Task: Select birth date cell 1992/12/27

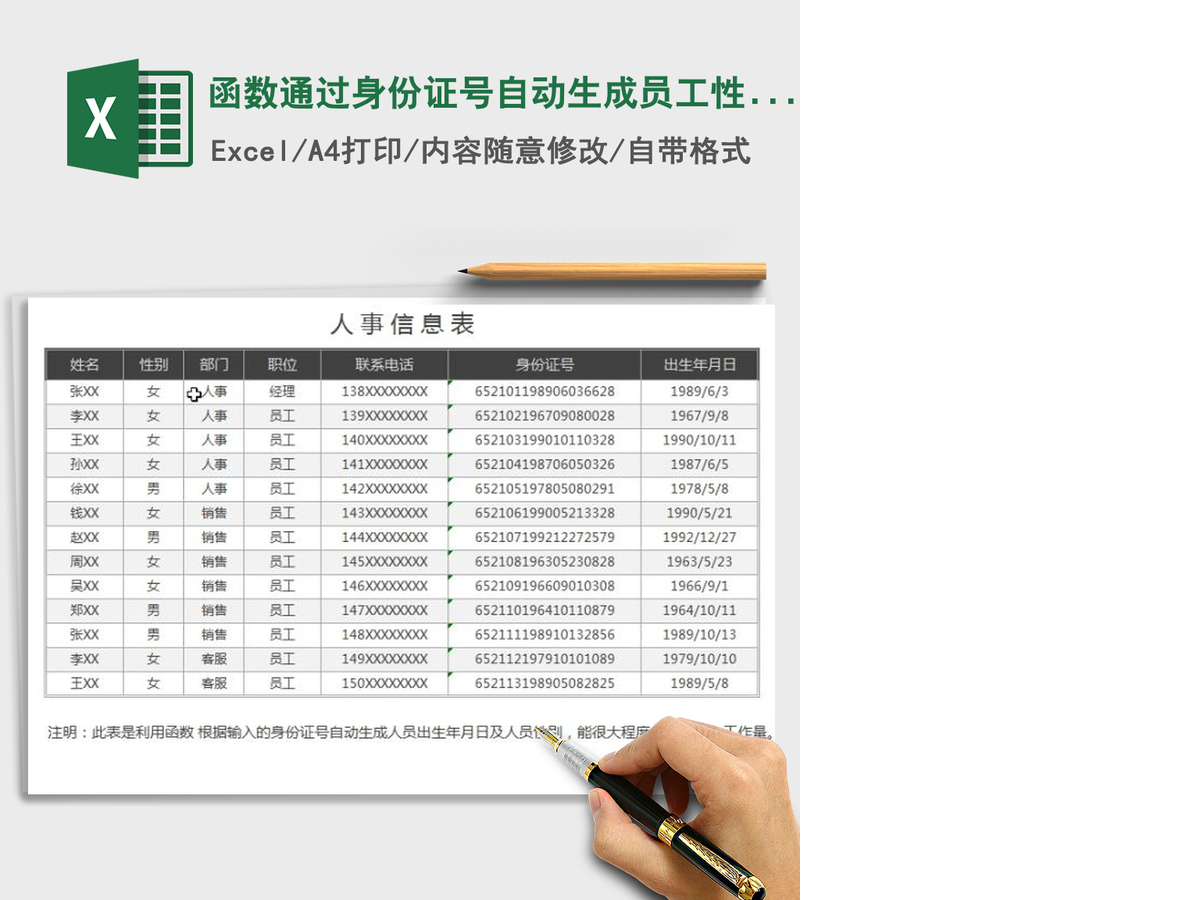Action: [700, 538]
